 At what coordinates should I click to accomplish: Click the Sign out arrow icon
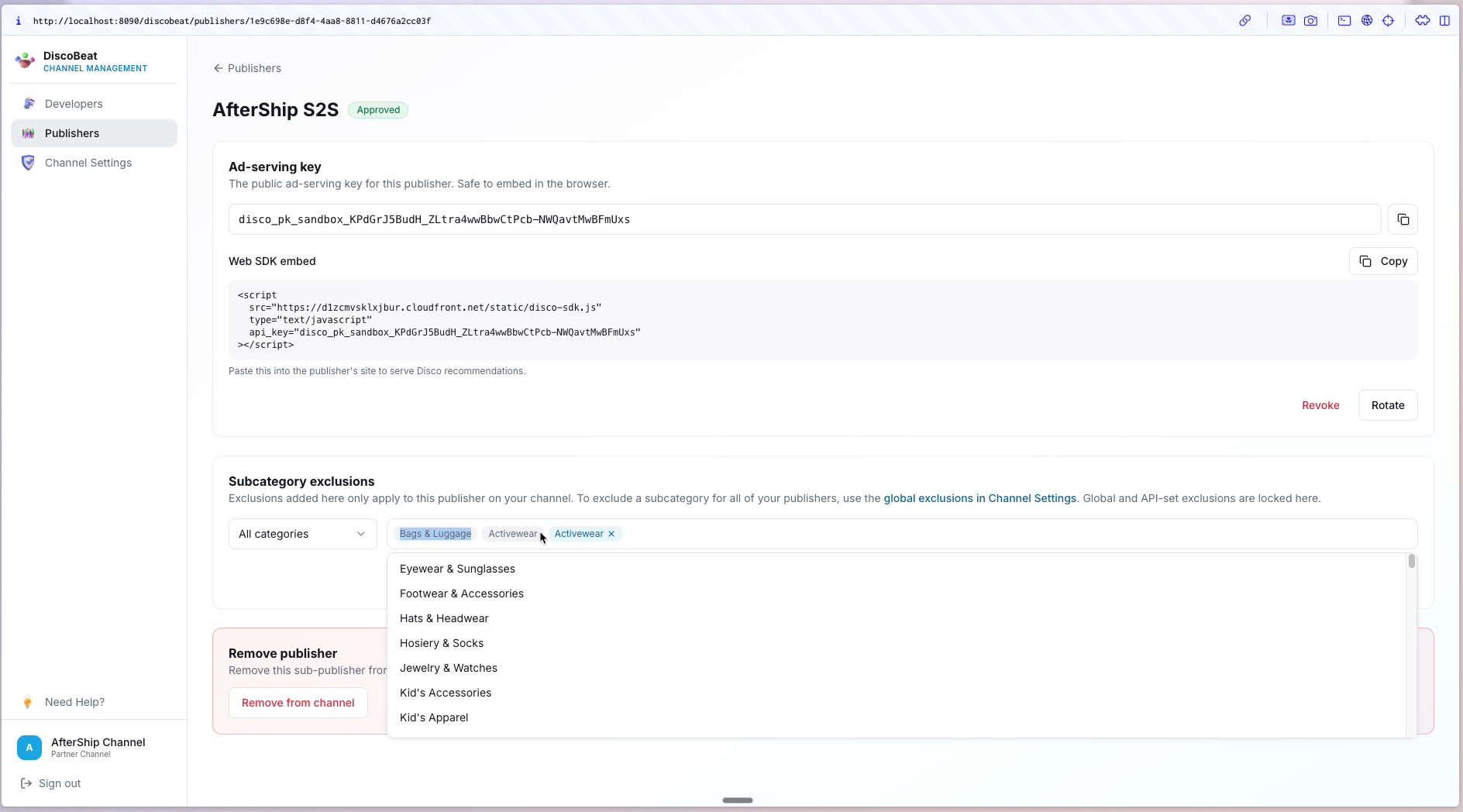(x=26, y=783)
